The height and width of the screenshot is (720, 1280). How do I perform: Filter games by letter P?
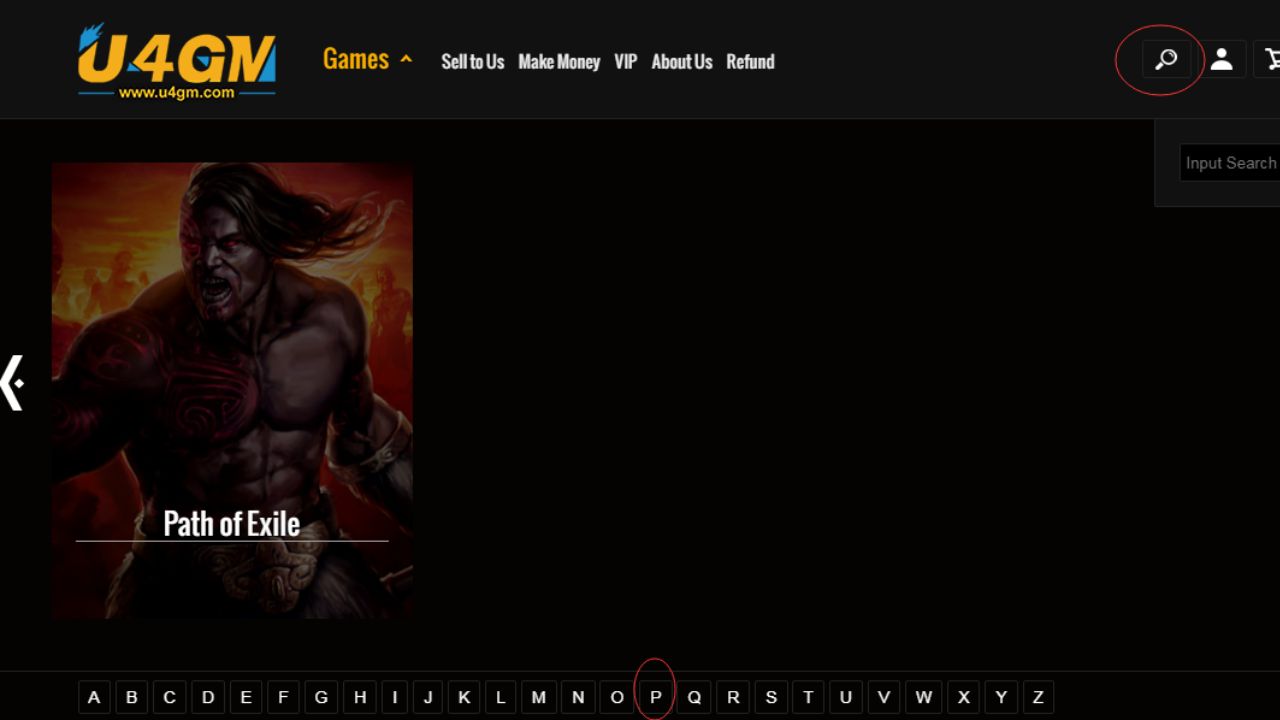pyautogui.click(x=656, y=697)
